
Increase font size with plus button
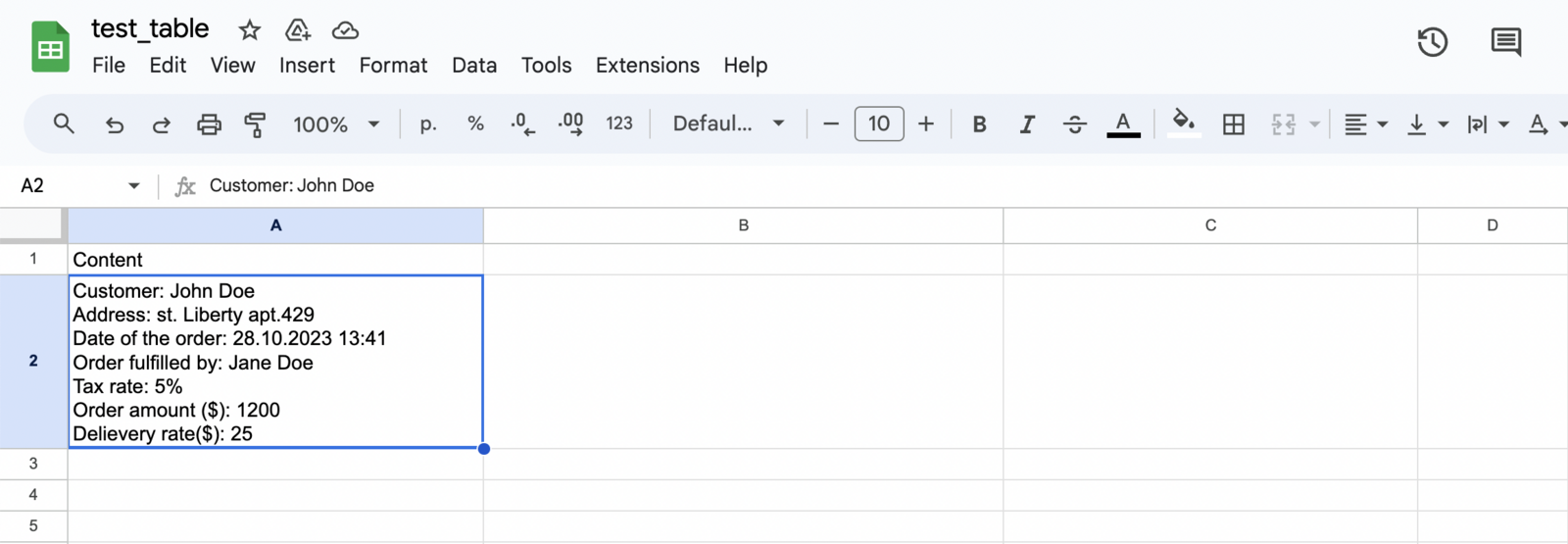coord(925,124)
